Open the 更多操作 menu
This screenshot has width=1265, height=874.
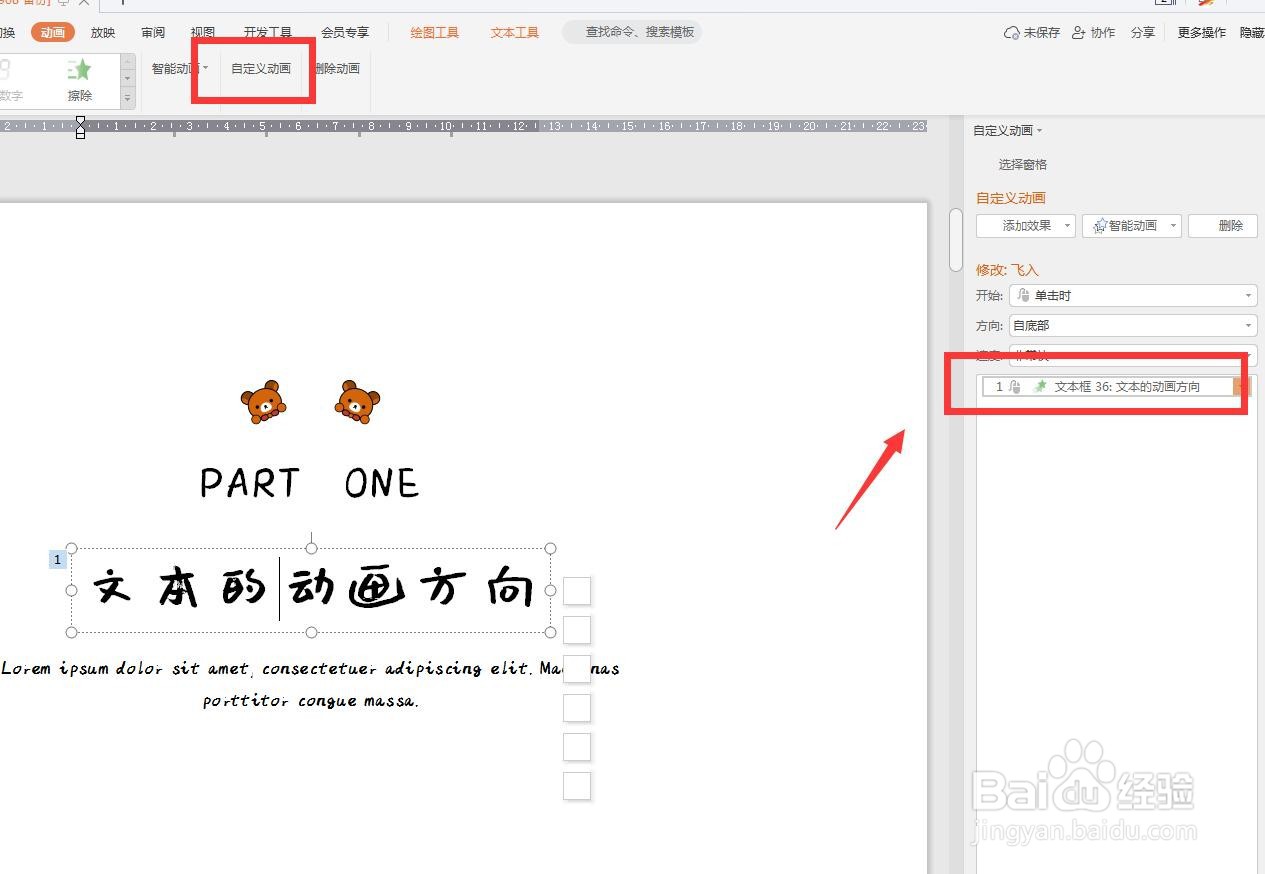point(1202,33)
